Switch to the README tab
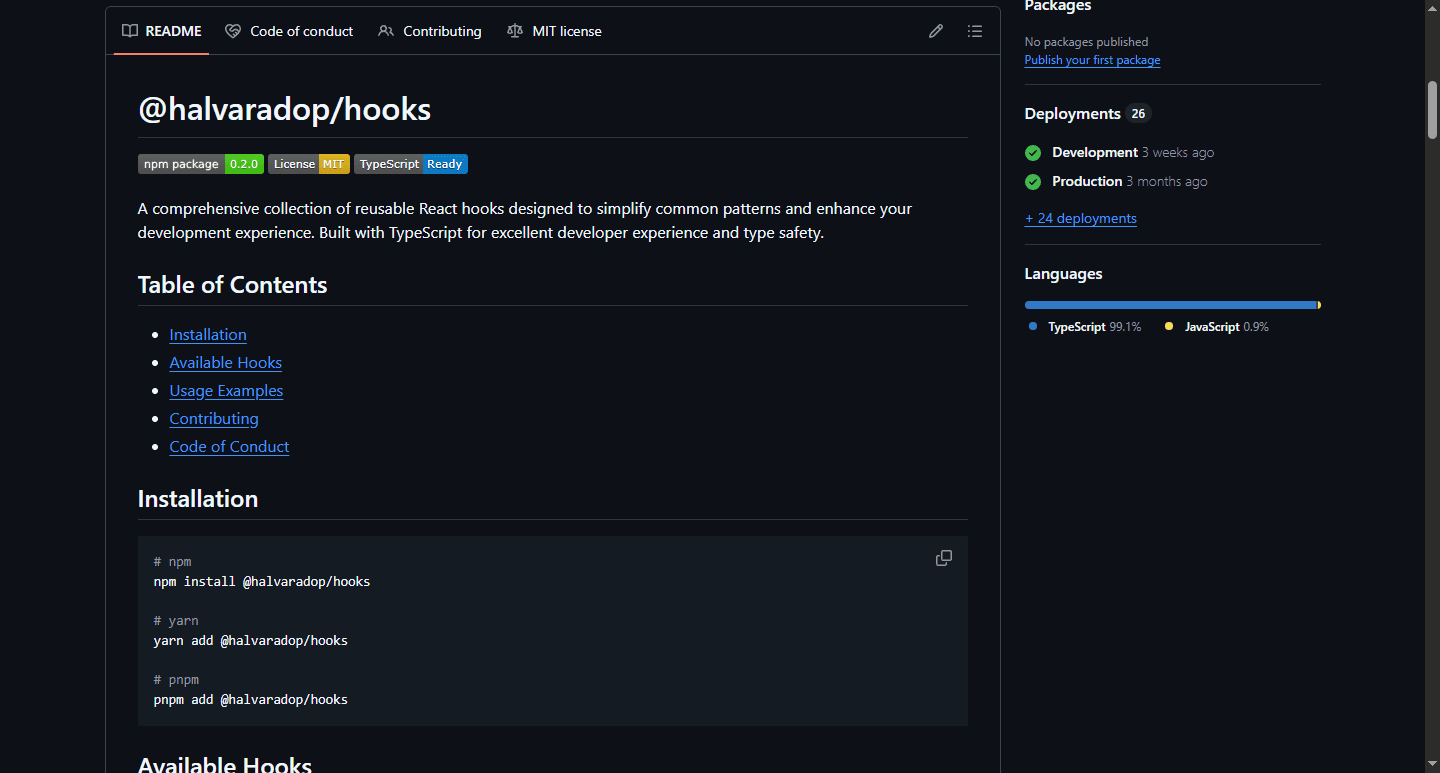 162,31
